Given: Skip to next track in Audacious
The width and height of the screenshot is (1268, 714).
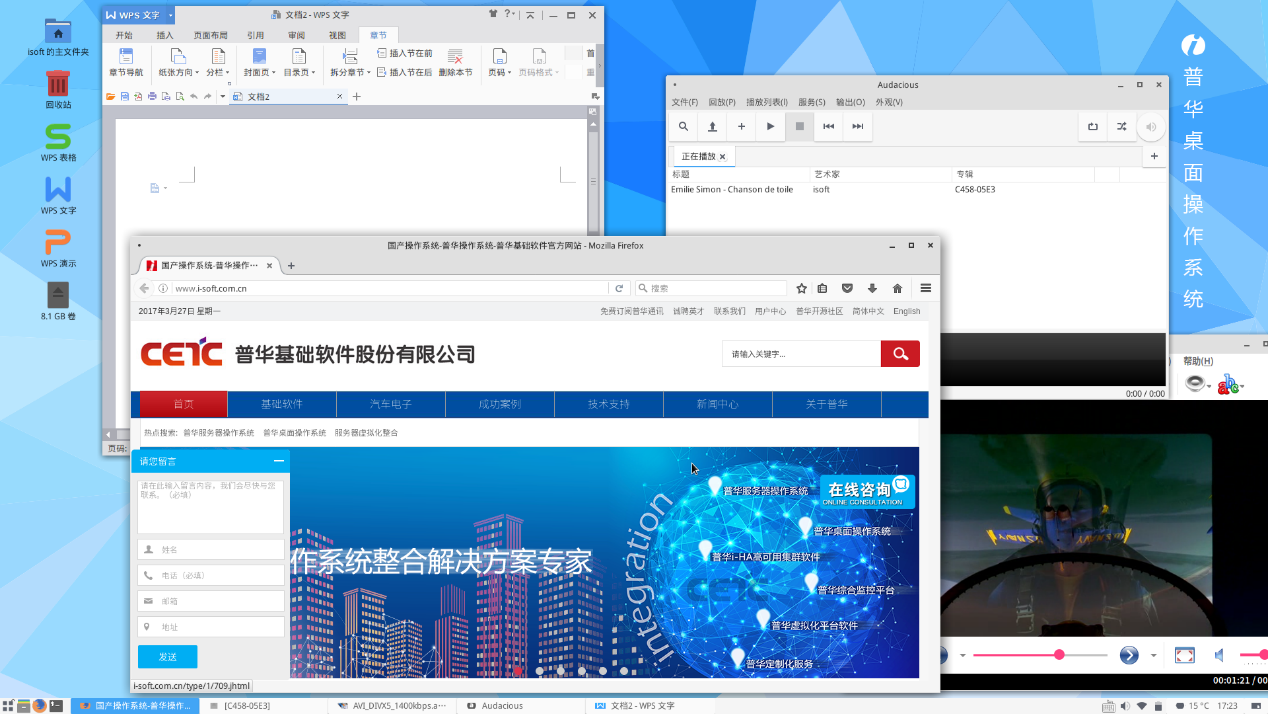Looking at the screenshot, I should pyautogui.click(x=857, y=127).
